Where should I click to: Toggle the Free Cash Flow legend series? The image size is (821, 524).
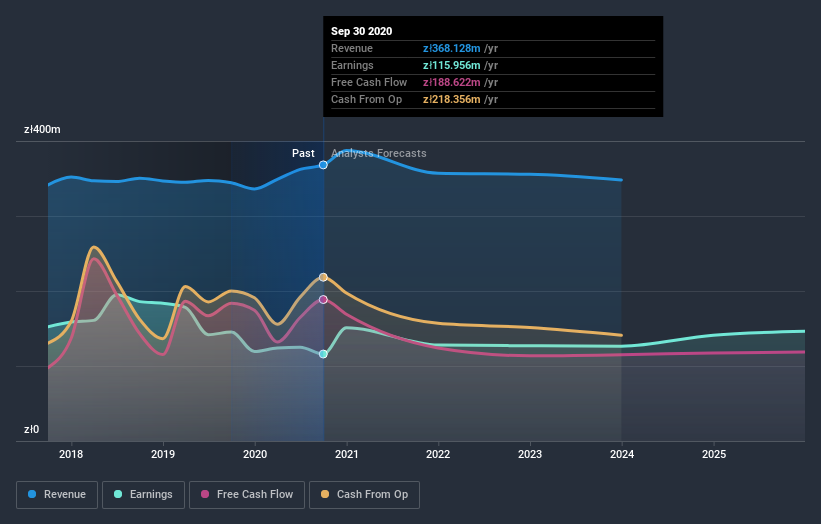[247, 495]
